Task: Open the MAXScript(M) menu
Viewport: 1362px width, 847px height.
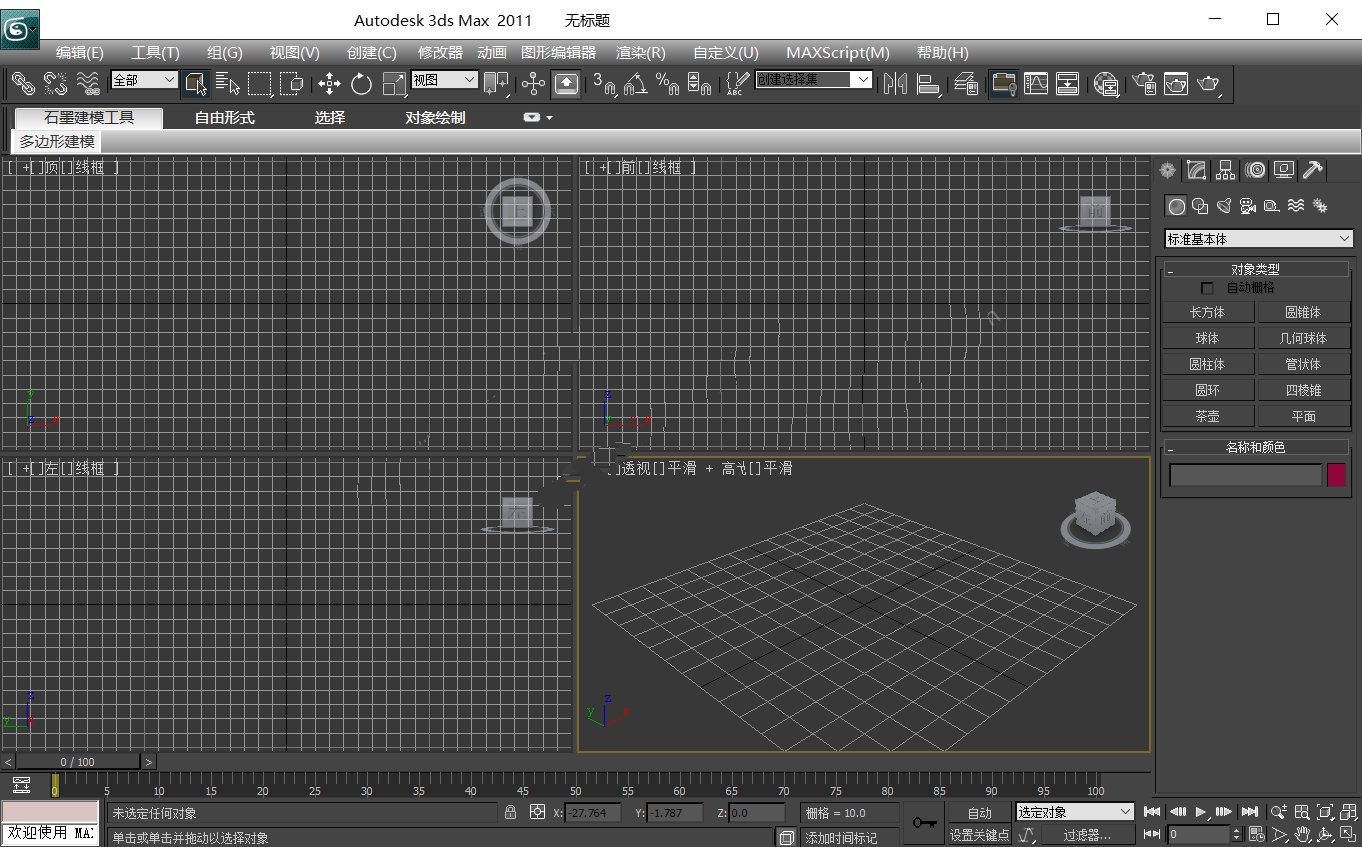Action: (x=838, y=53)
